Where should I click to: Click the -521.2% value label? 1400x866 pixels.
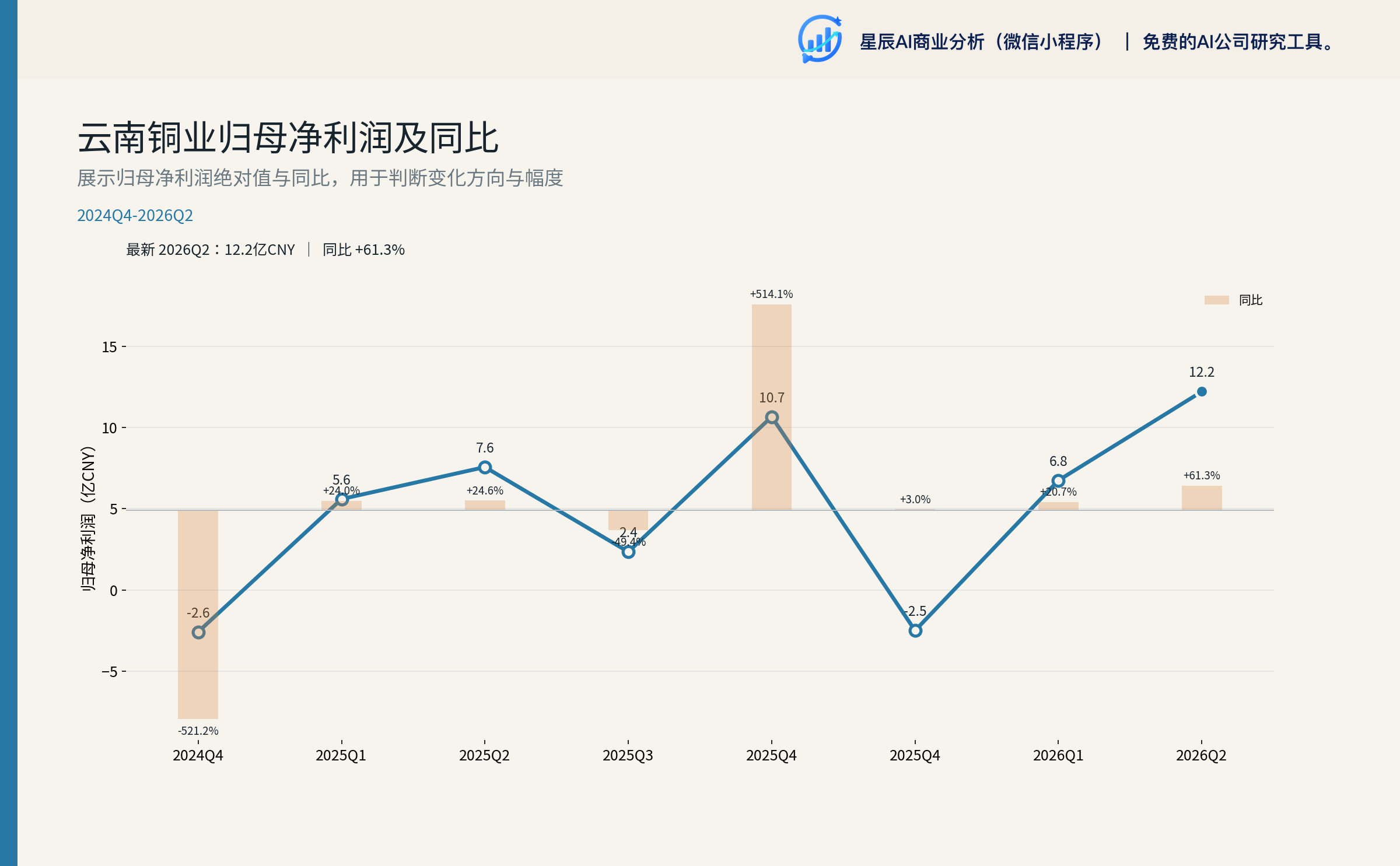(x=198, y=731)
